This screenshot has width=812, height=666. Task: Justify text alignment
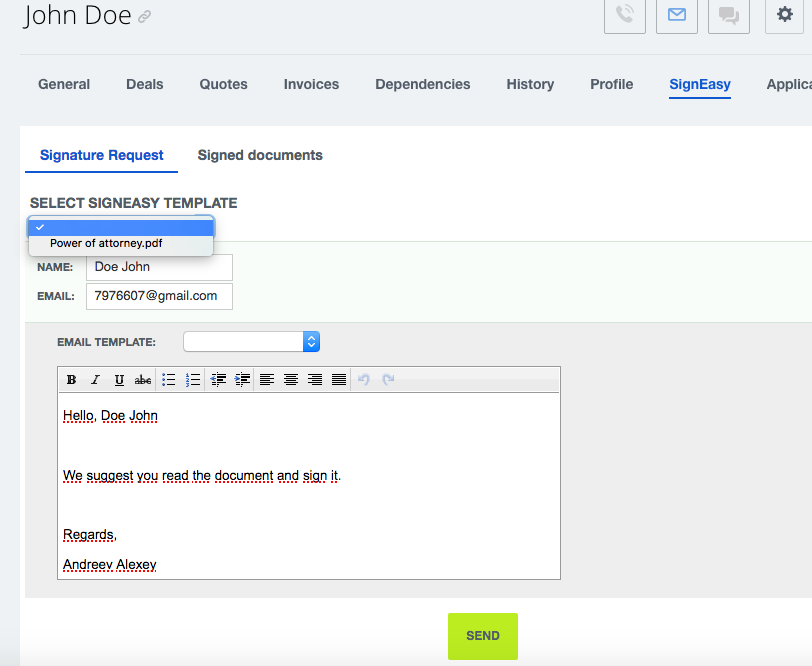(x=339, y=380)
